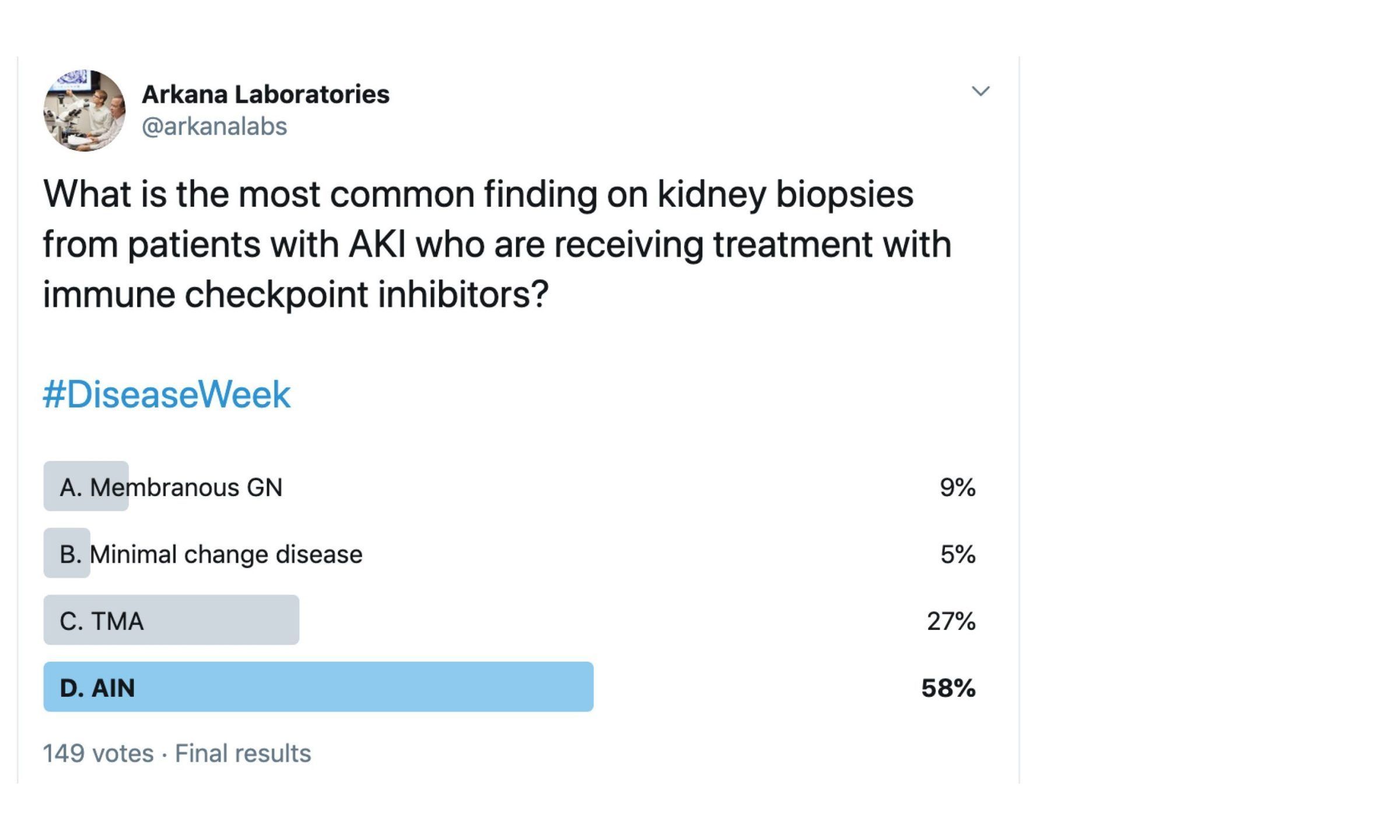
Task: Open the Arkana Laboratories display name link
Action: pyautogui.click(x=265, y=94)
